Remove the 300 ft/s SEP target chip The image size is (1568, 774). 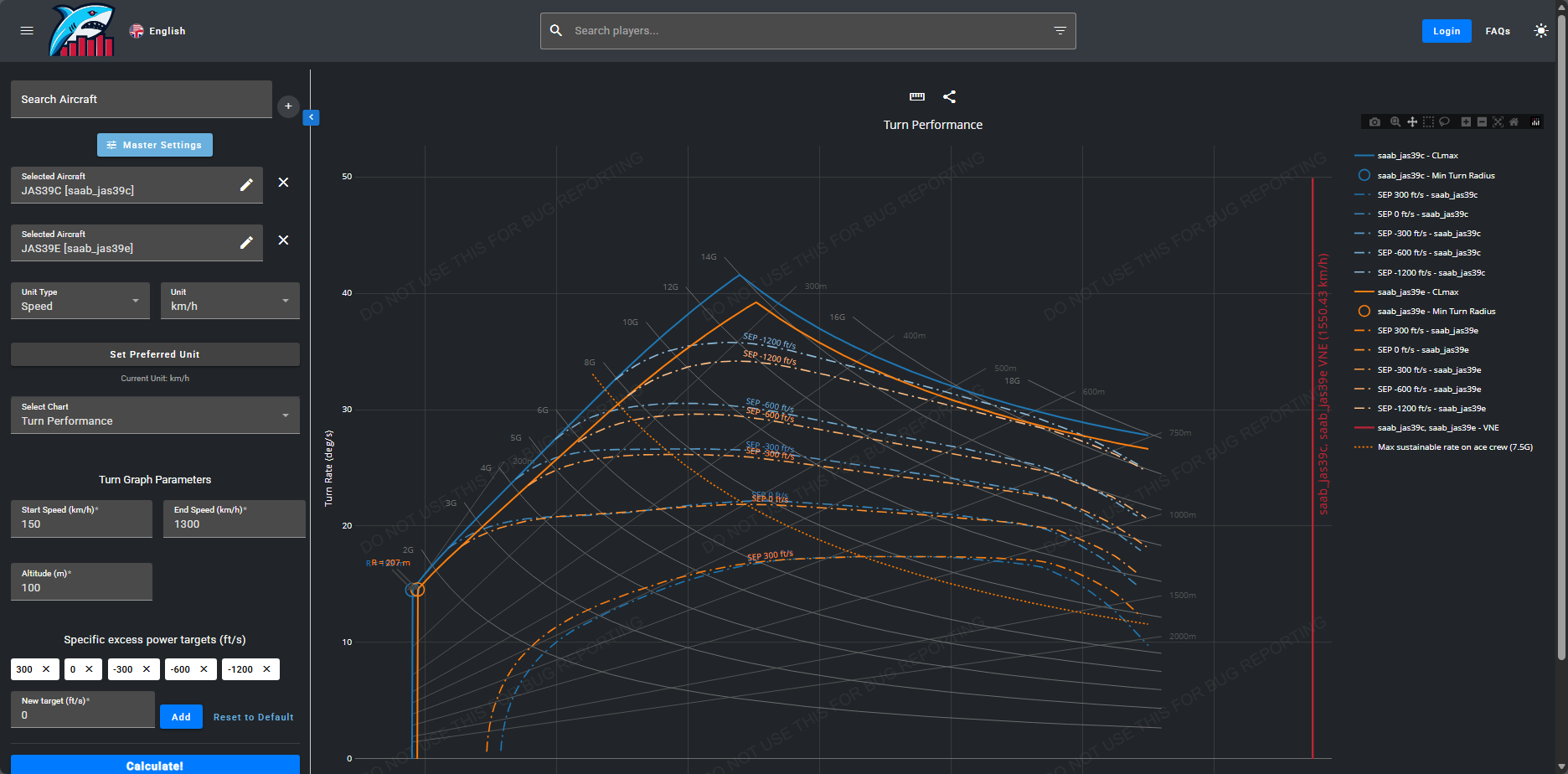[46, 669]
